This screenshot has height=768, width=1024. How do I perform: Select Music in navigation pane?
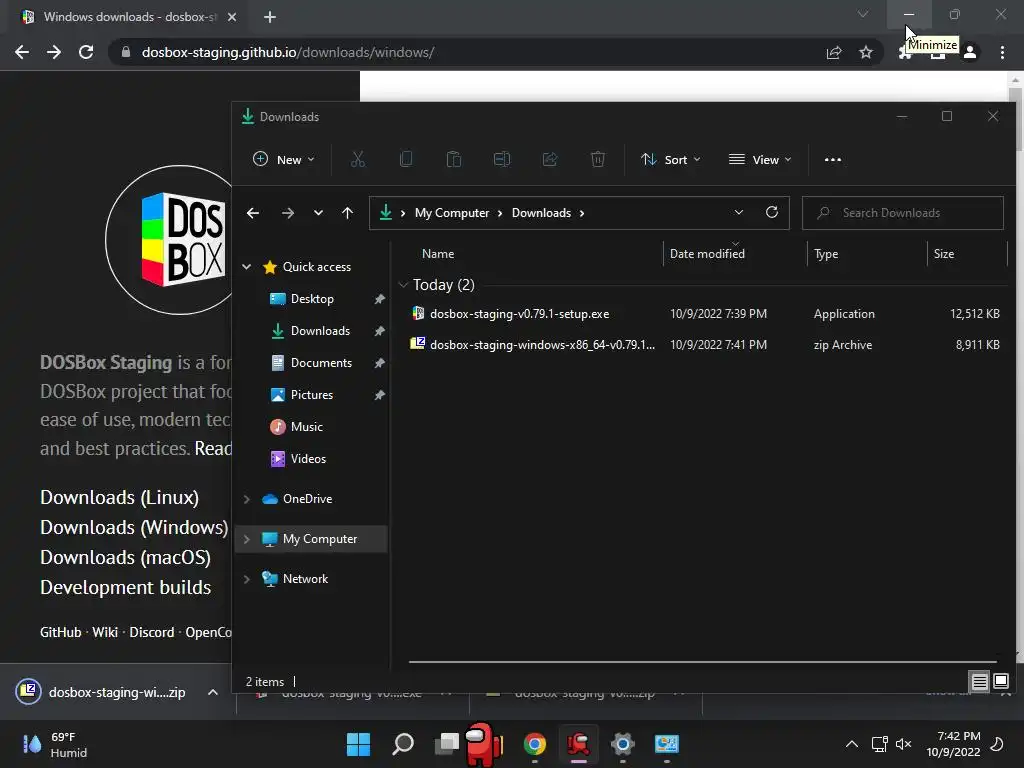(306, 426)
